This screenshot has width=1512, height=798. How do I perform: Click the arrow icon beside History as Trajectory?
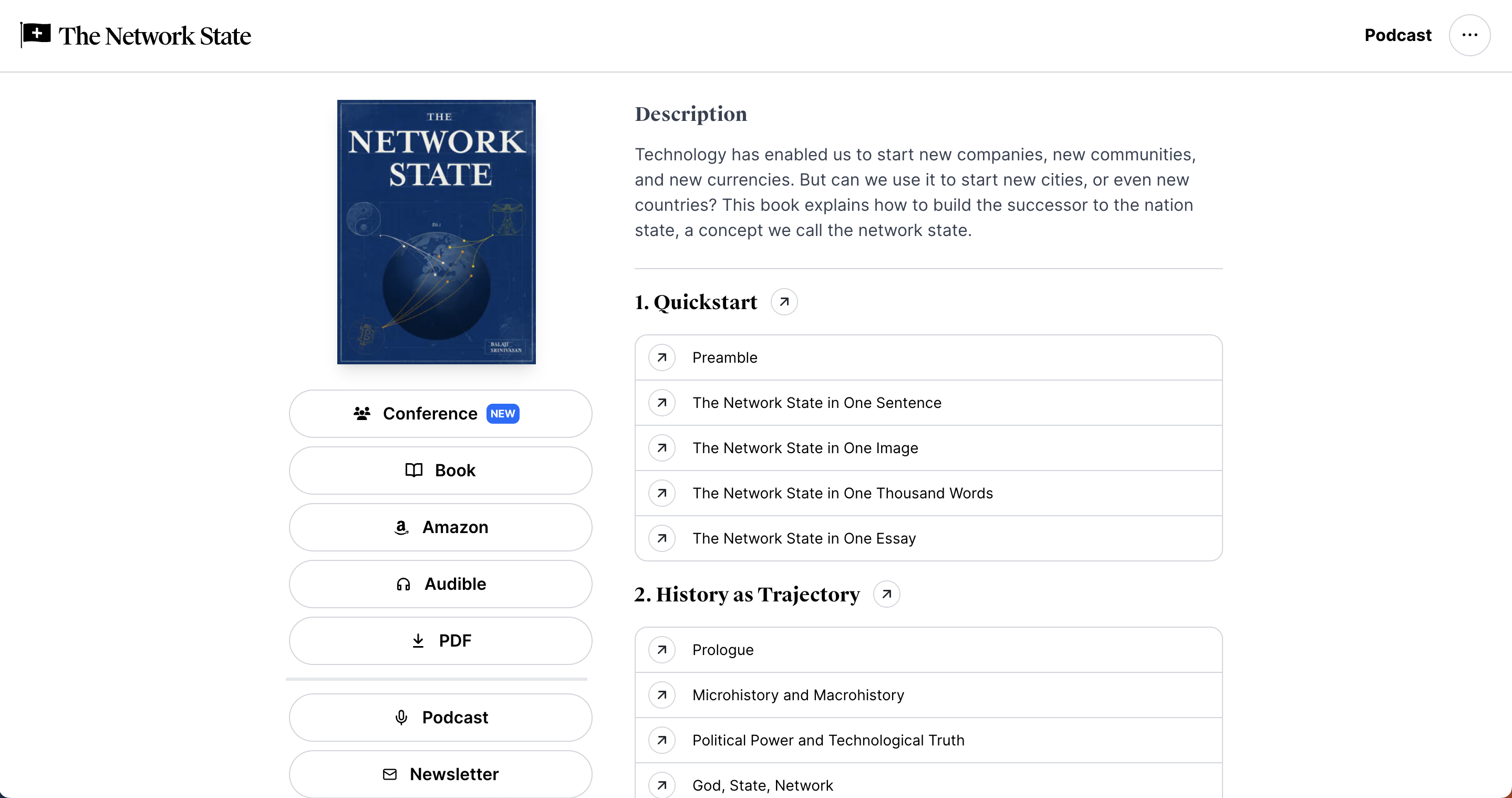(887, 594)
